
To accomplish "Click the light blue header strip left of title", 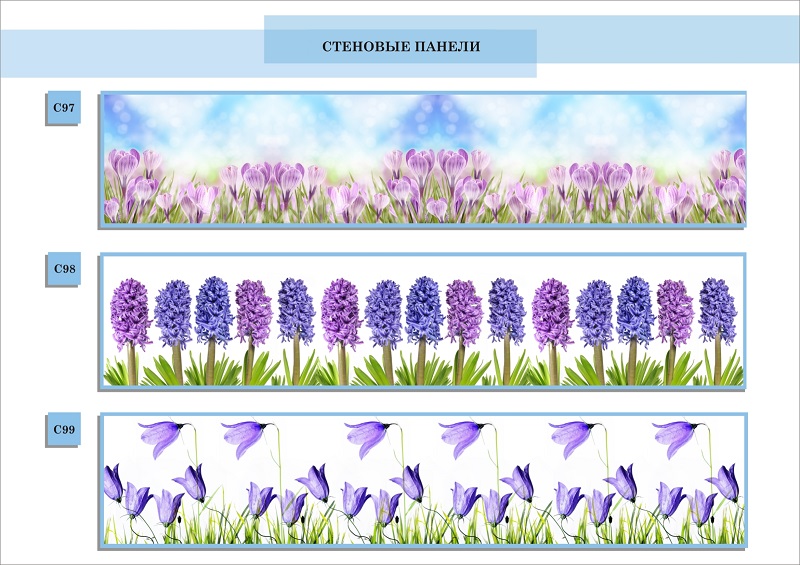I will click(x=130, y=53).
